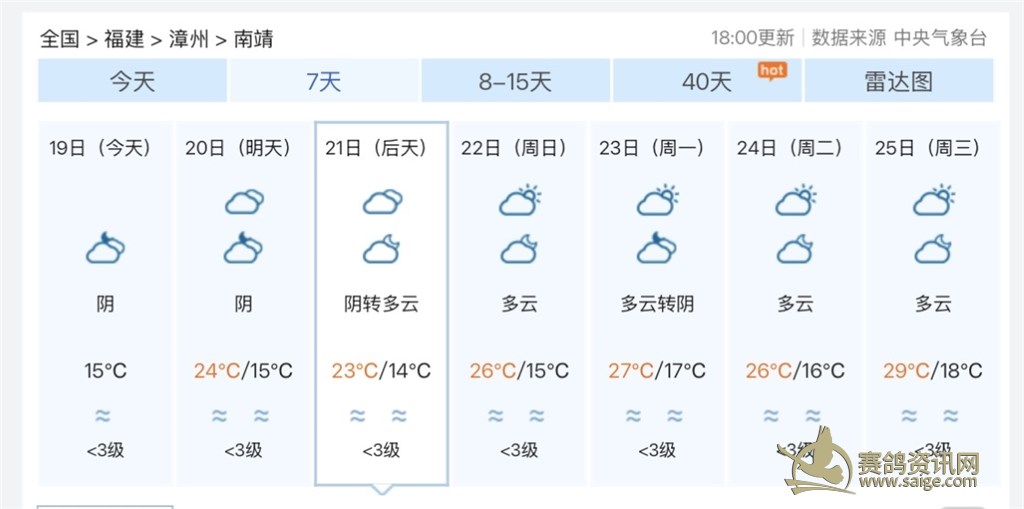This screenshot has width=1024, height=509.
Task: Click the partly sunny icon for 22日
Action: [519, 201]
